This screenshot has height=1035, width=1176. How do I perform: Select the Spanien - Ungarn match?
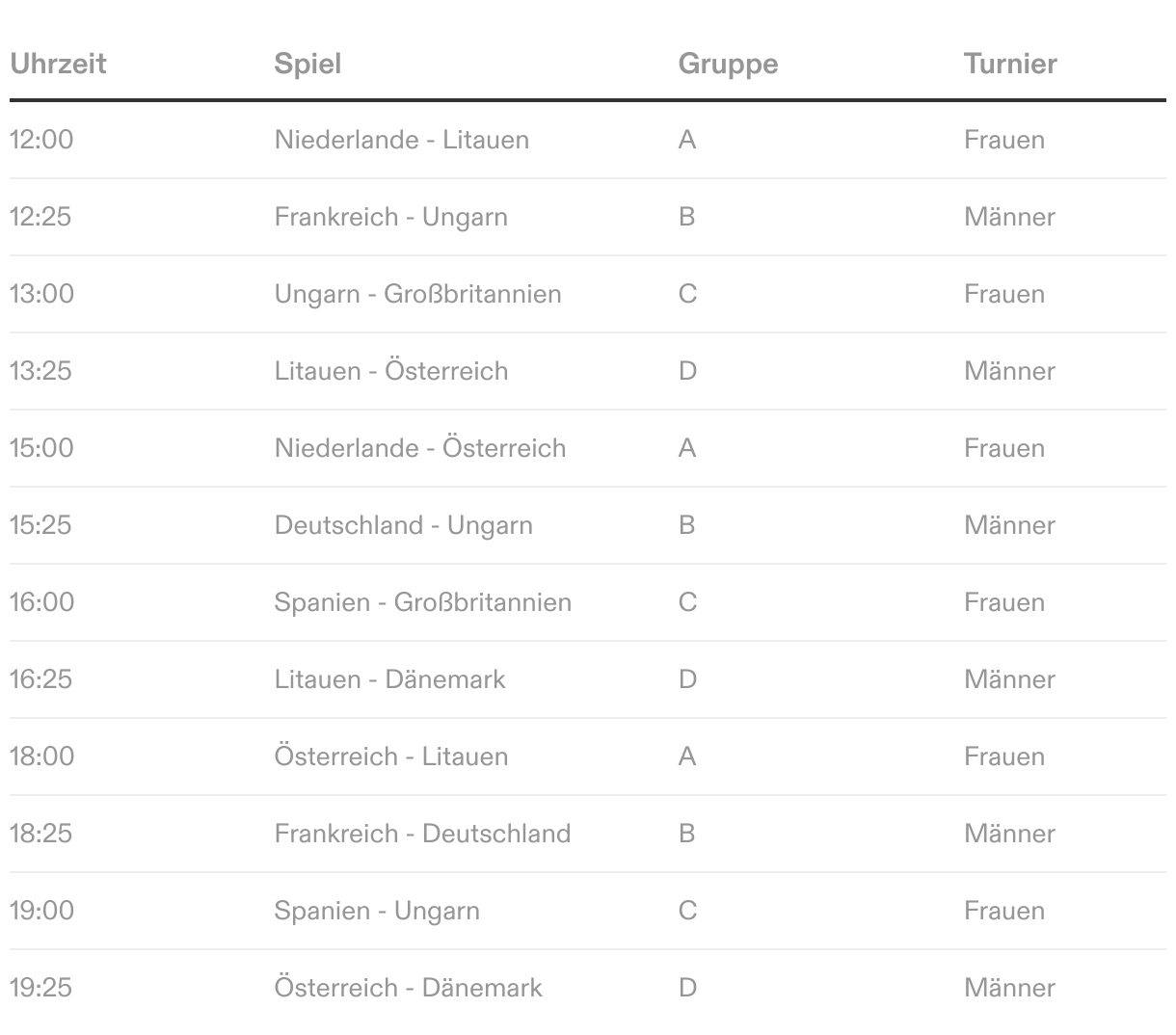point(376,911)
